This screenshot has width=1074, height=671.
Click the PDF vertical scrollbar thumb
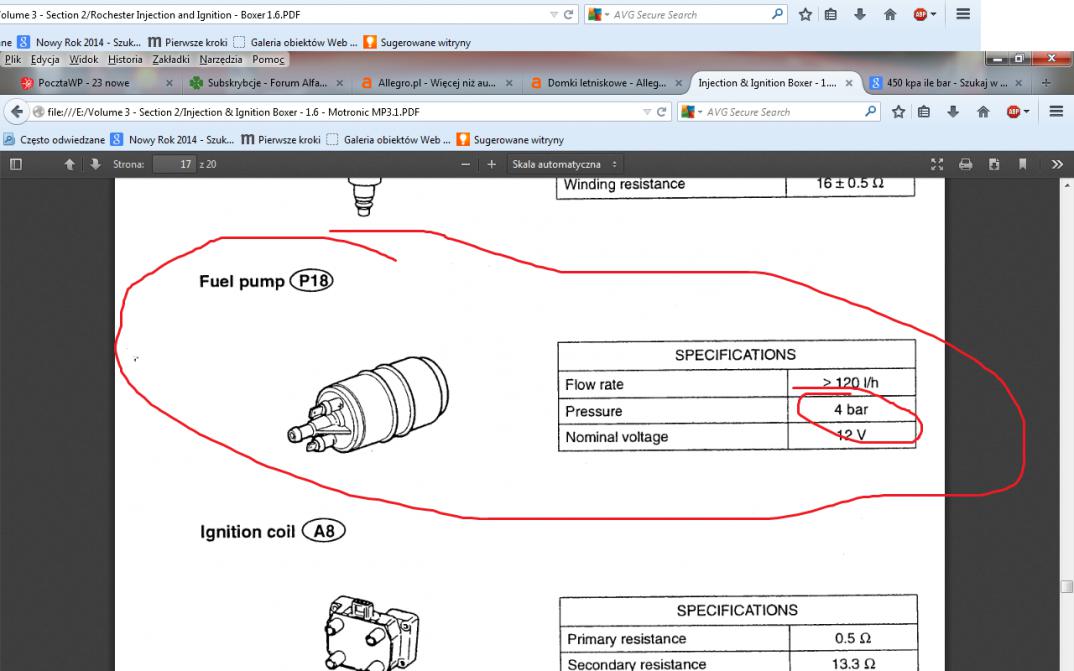coord(1066,587)
